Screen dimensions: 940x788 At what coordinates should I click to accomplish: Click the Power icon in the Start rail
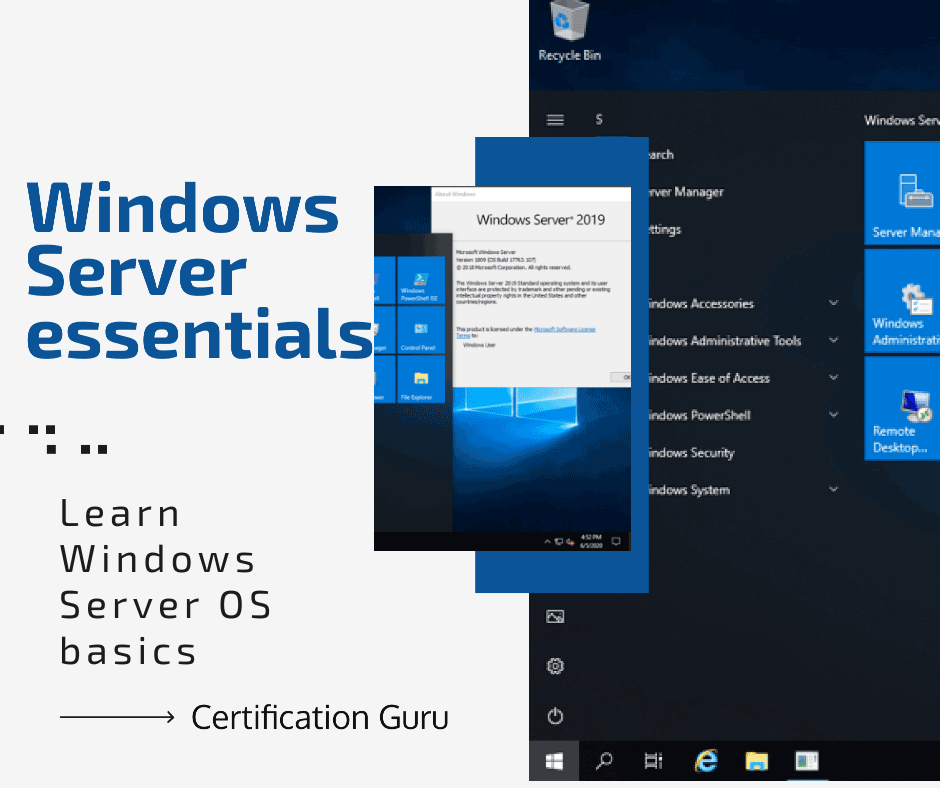555,716
